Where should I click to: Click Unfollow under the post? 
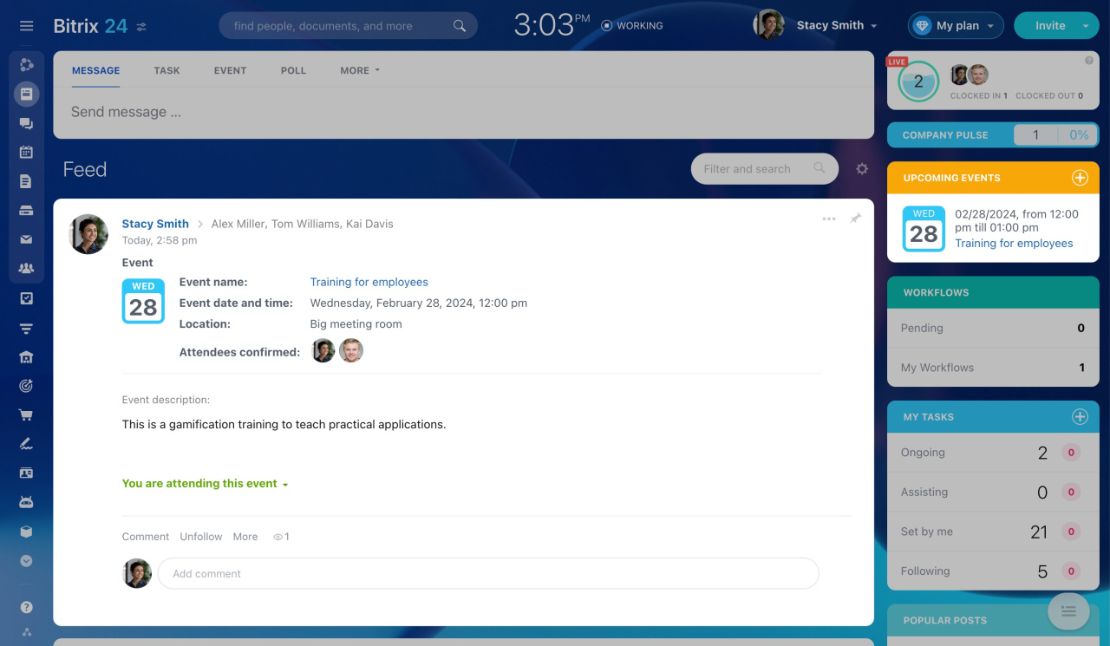200,536
